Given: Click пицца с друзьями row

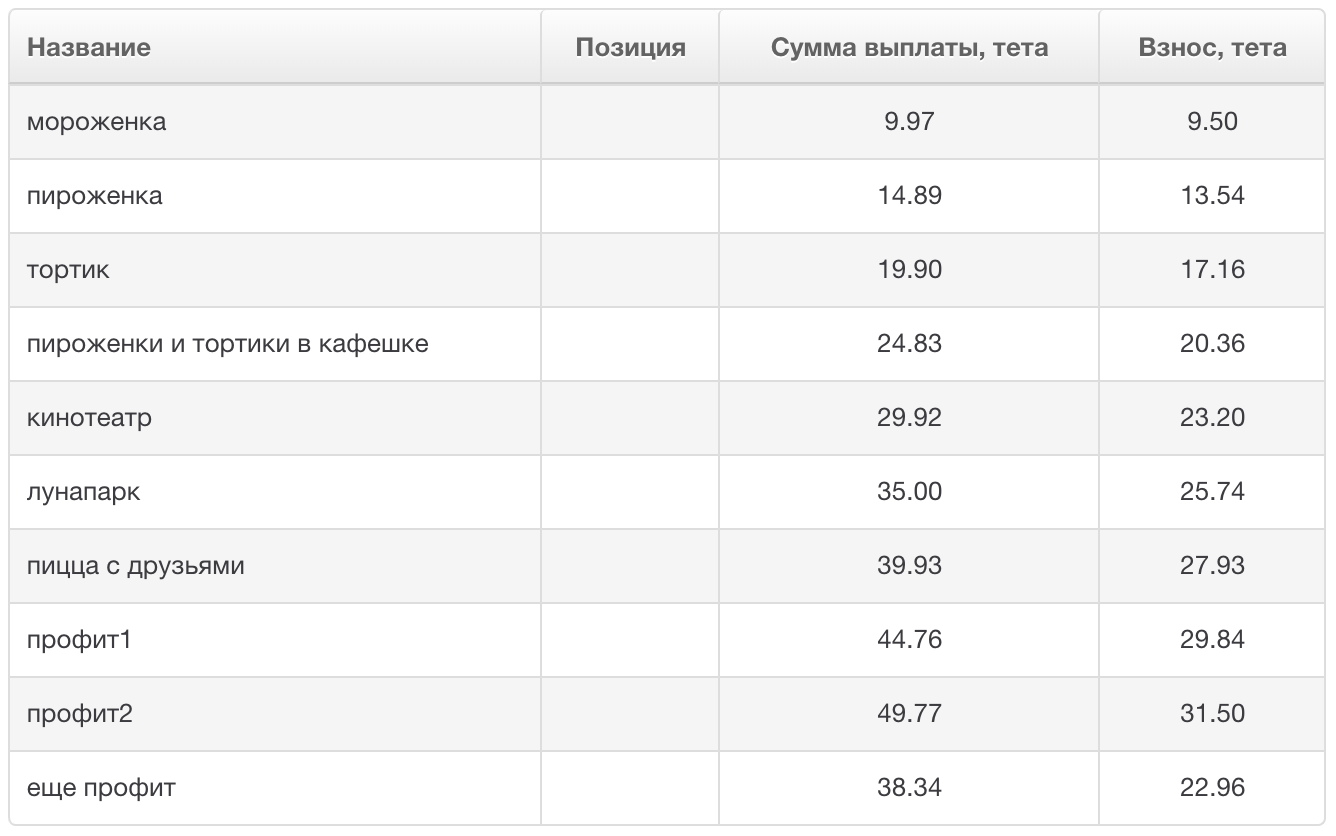Looking at the screenshot, I should click(x=135, y=566).
